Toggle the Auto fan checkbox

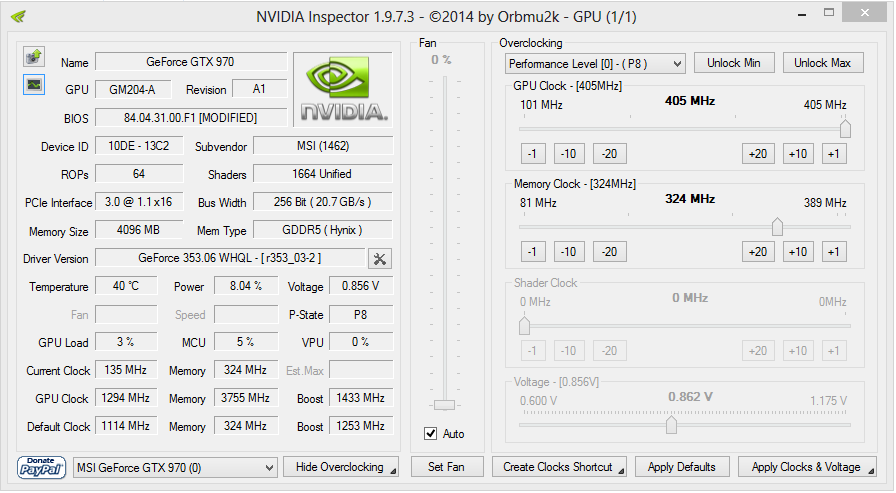[x=431, y=434]
